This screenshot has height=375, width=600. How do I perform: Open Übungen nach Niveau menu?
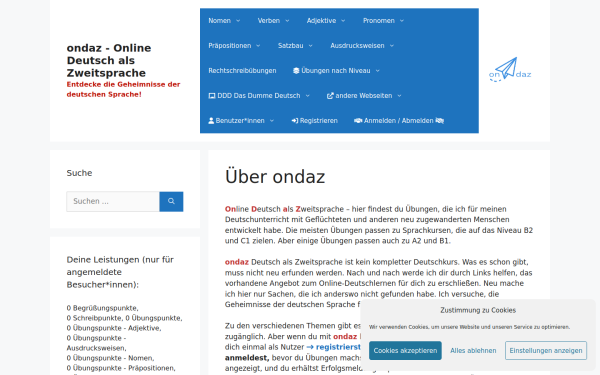coord(336,71)
